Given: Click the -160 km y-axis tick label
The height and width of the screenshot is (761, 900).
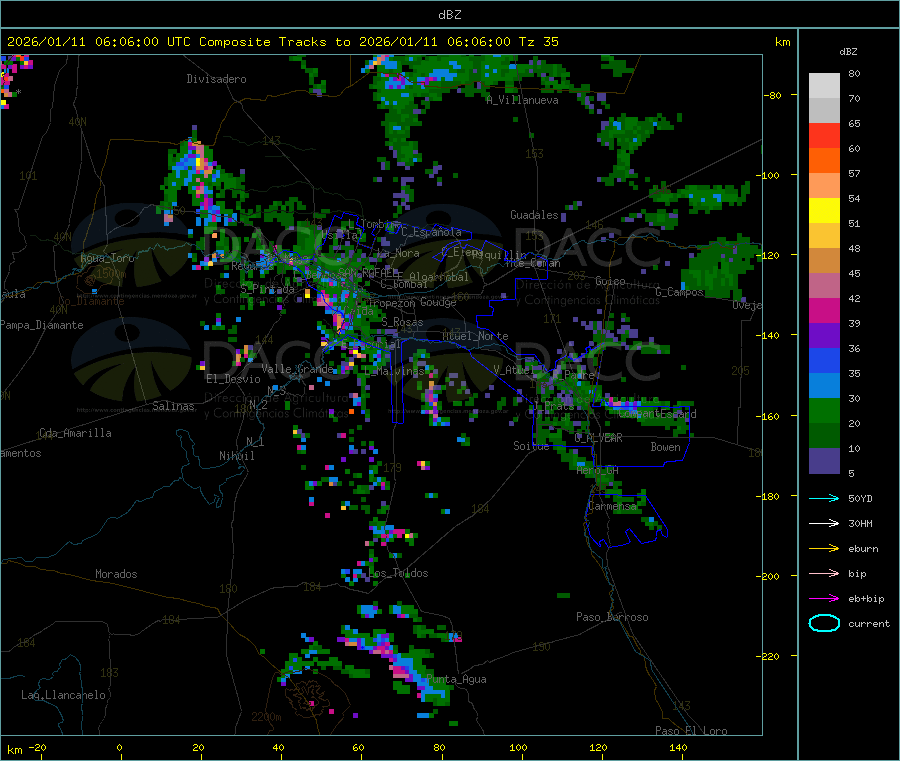Looking at the screenshot, I should coord(770,416).
